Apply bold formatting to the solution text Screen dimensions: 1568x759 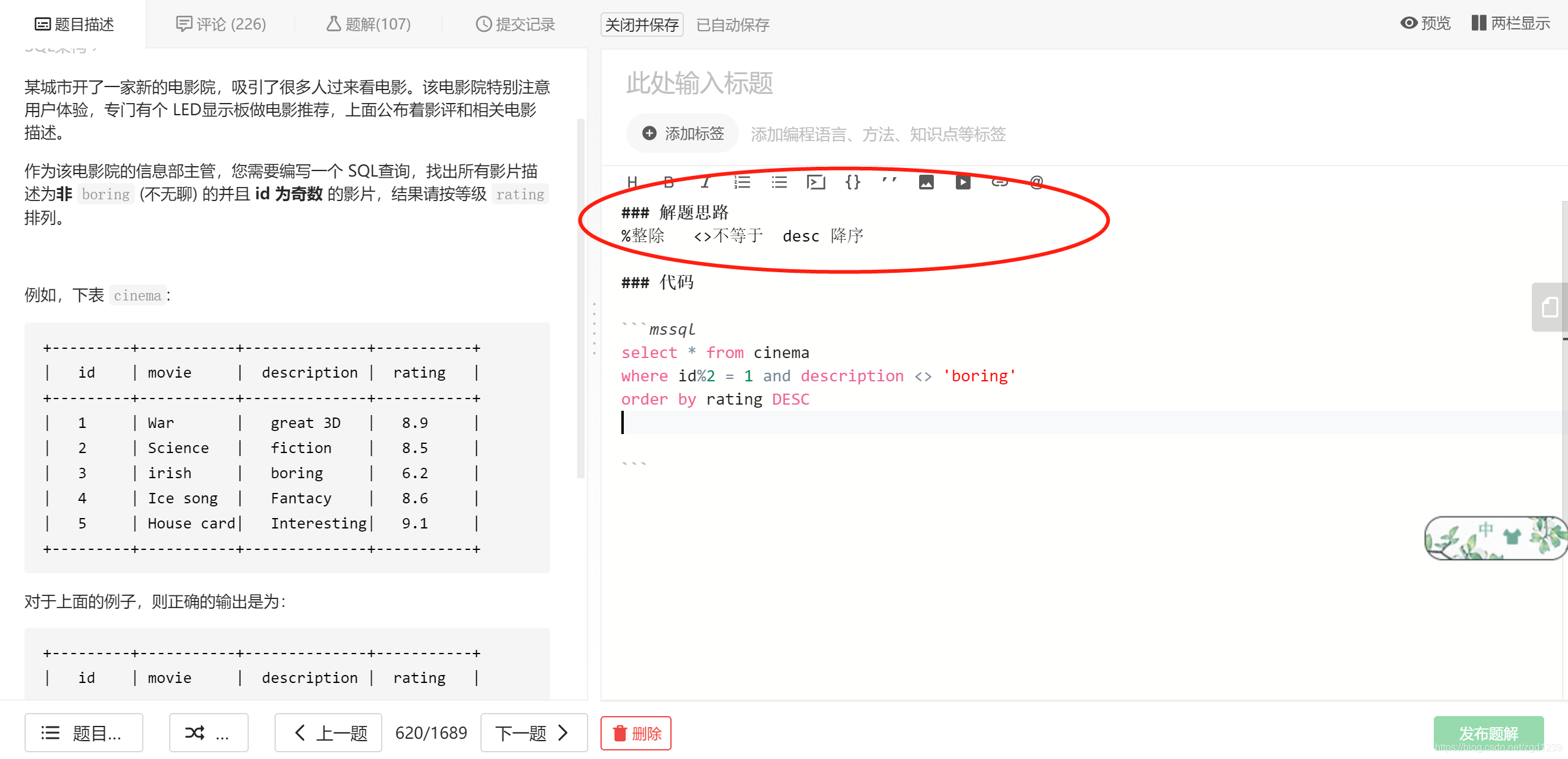pyautogui.click(x=668, y=181)
